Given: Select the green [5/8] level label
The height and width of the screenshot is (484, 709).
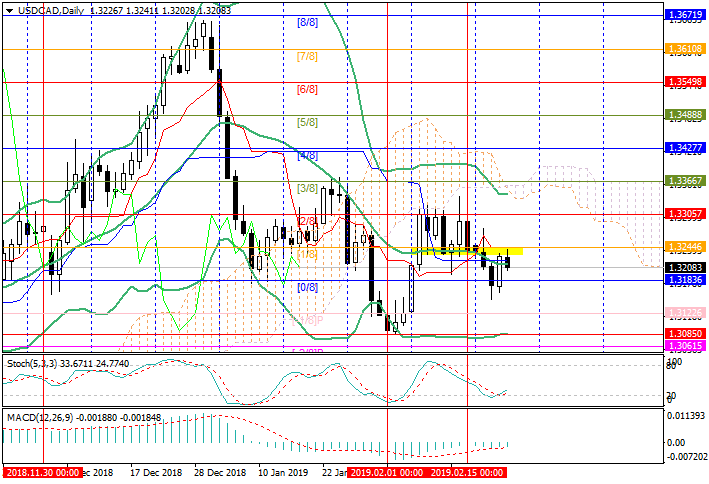Looking at the screenshot, I should click(307, 122).
